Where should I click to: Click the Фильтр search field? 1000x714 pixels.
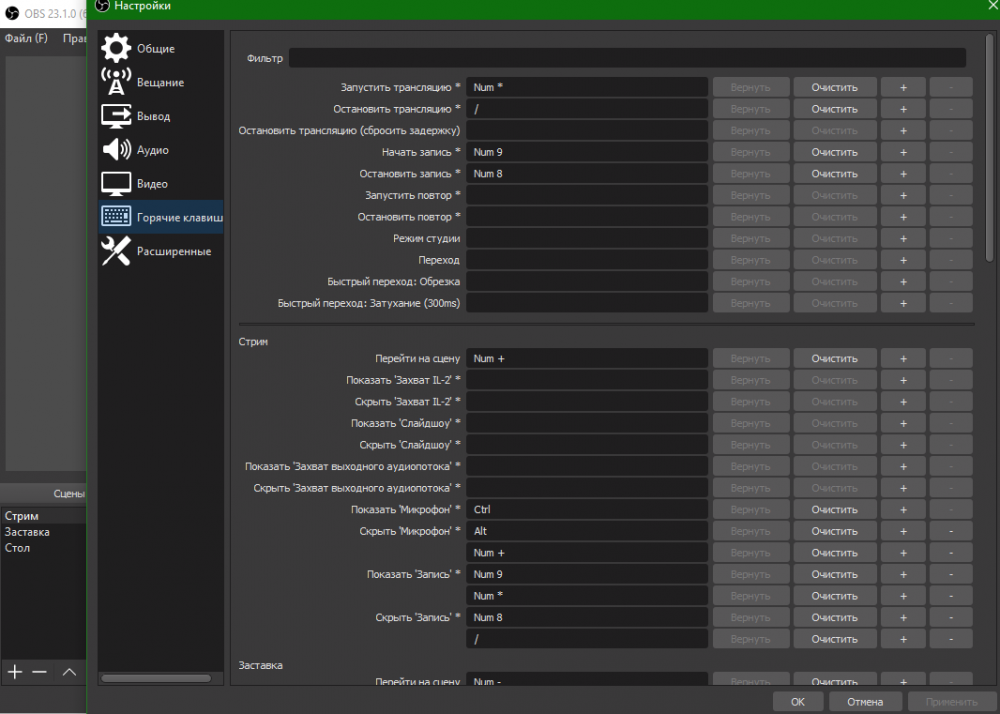click(627, 58)
